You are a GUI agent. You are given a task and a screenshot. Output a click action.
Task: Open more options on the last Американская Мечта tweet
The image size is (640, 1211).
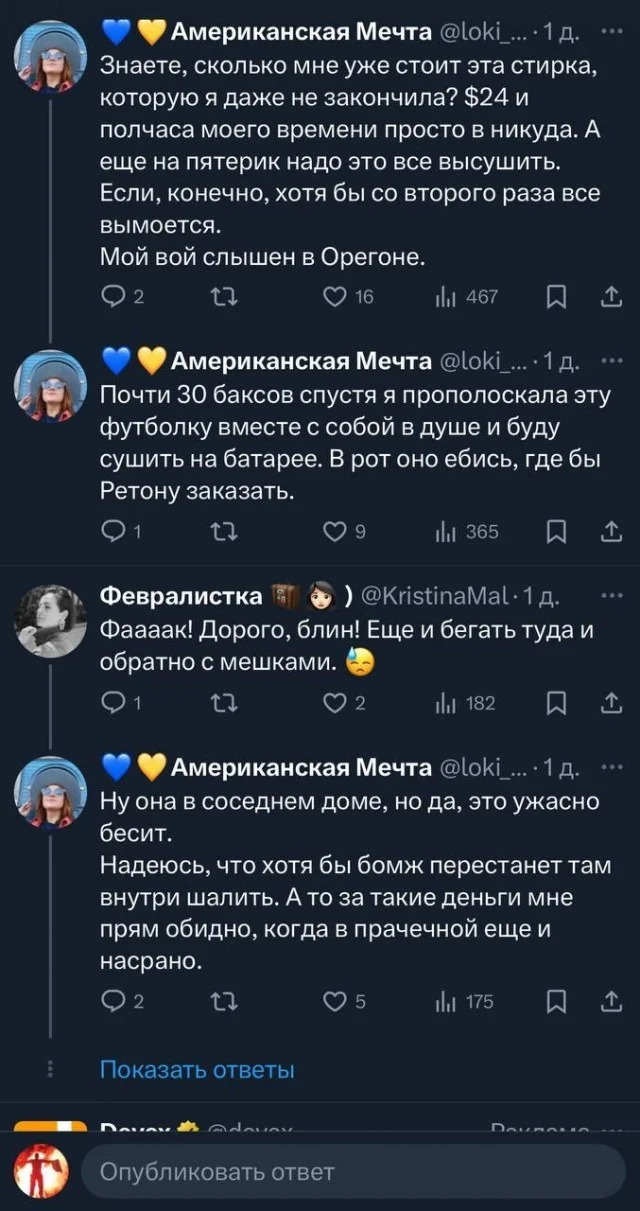[609, 766]
